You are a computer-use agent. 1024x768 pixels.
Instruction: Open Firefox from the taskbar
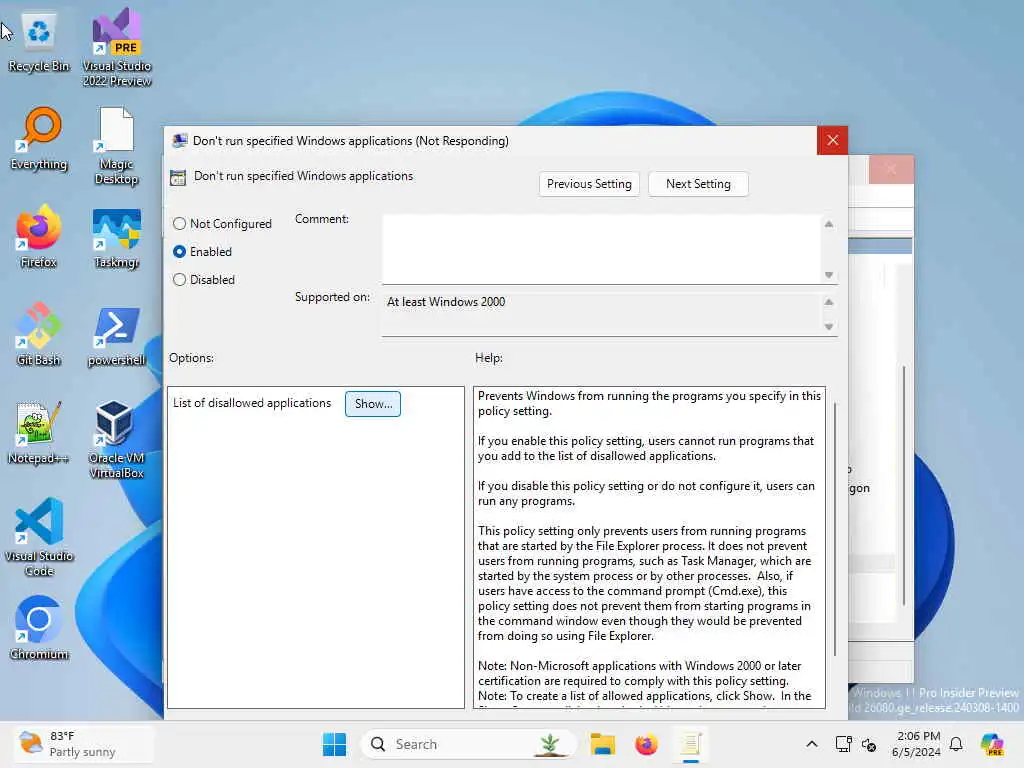point(646,744)
